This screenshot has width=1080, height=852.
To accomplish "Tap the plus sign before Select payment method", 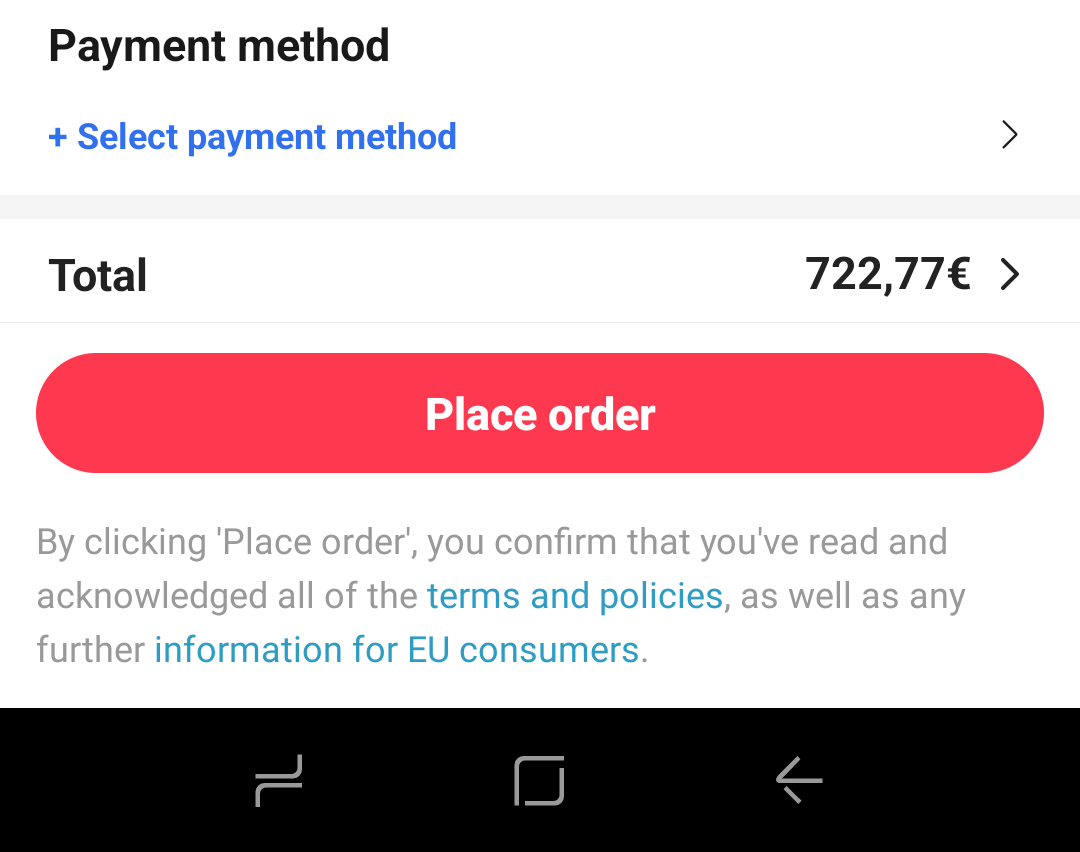I will click(58, 137).
